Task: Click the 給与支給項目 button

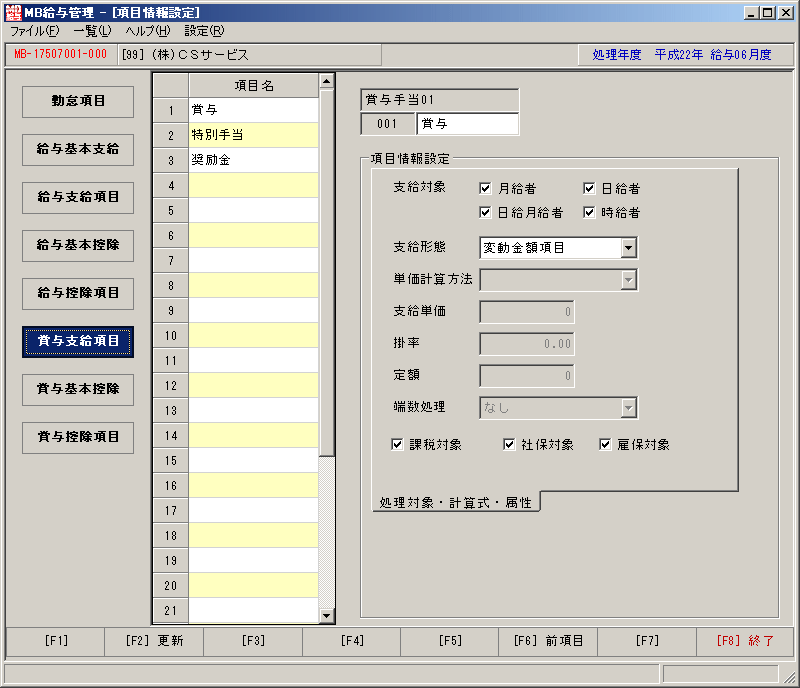Action: pyautogui.click(x=78, y=198)
